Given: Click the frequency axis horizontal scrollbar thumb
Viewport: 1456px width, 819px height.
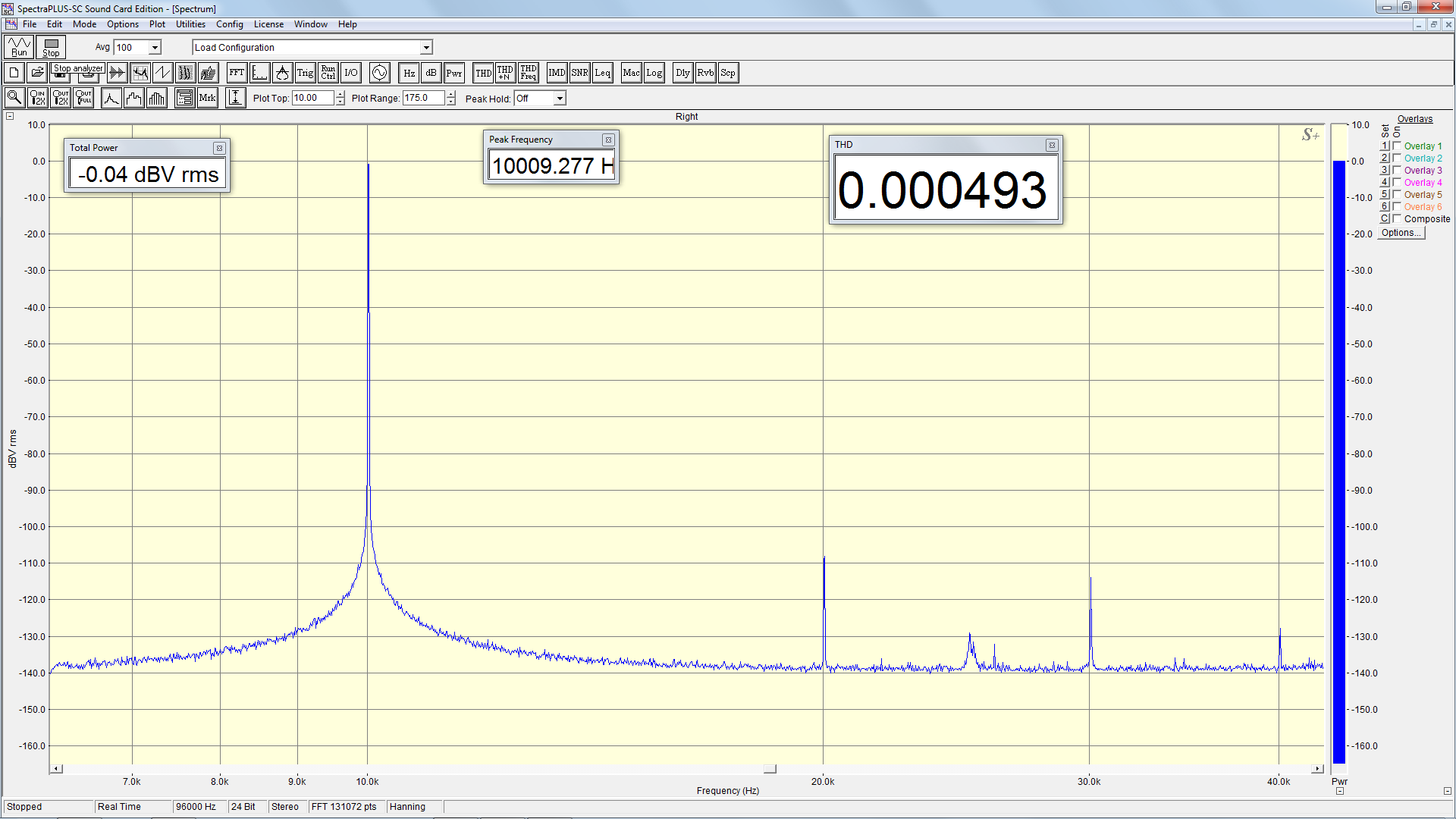Looking at the screenshot, I should click(x=770, y=769).
